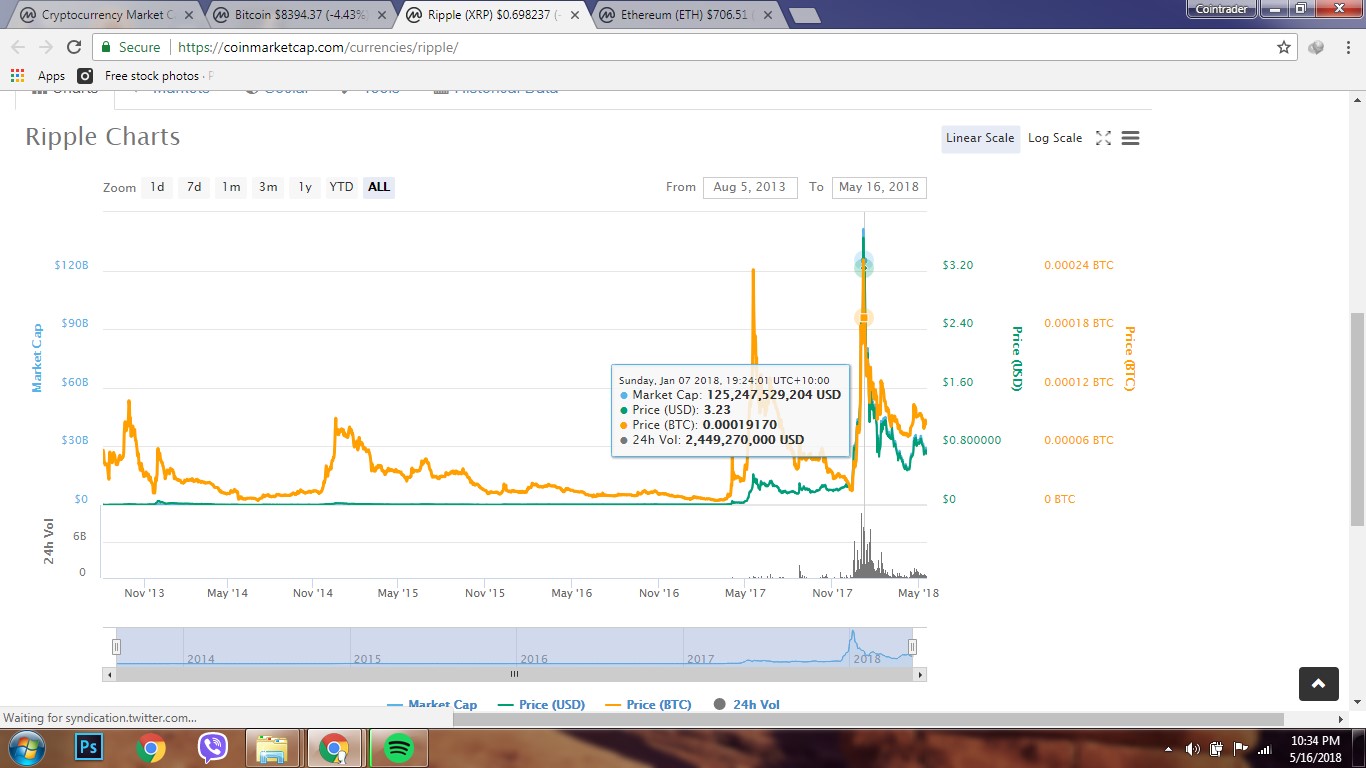Open the Windows Start button
This screenshot has width=1366, height=768.
click(x=25, y=748)
